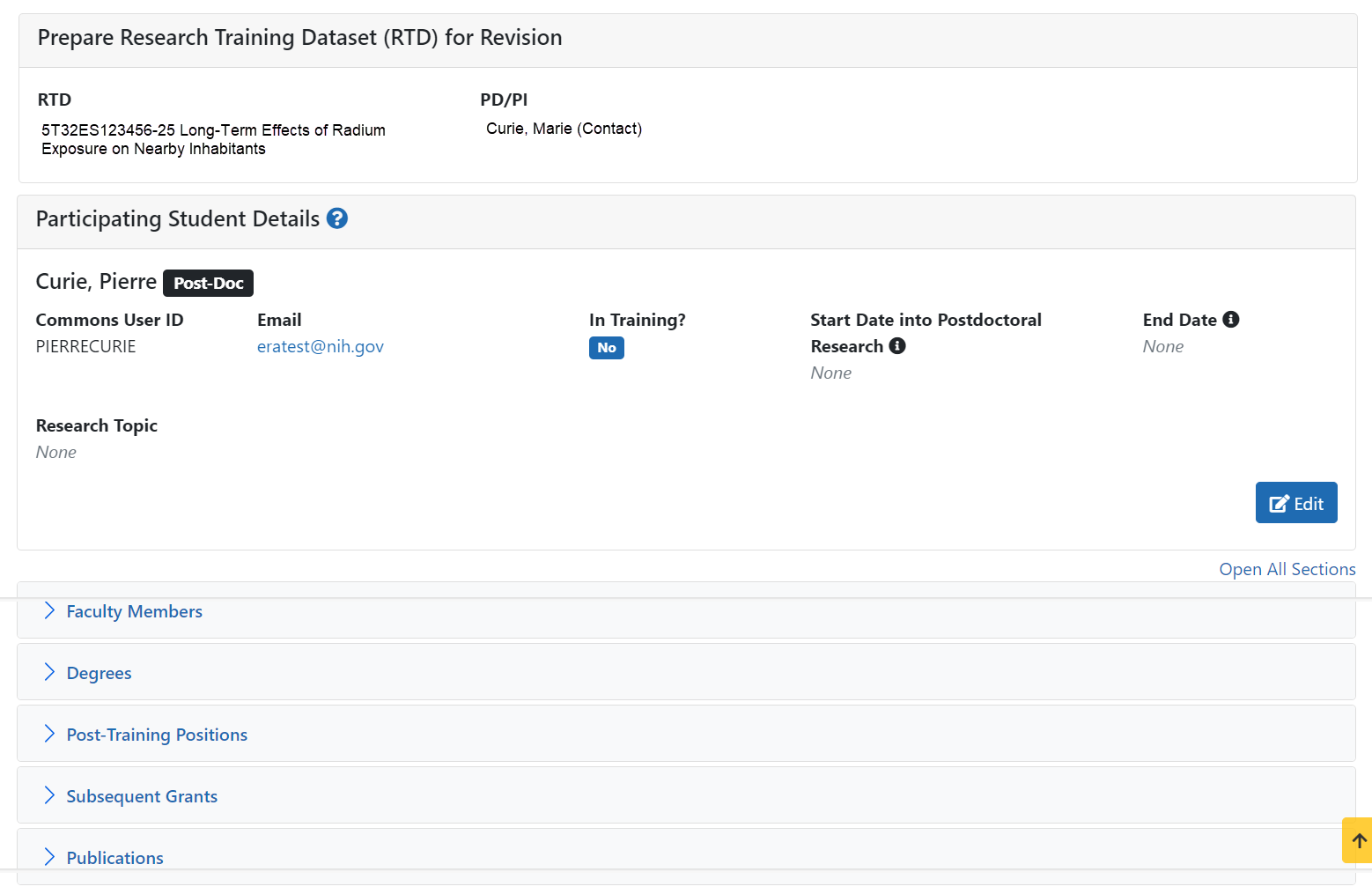Click info icon next to End Date
The image size is (1372, 894).
click(1231, 320)
